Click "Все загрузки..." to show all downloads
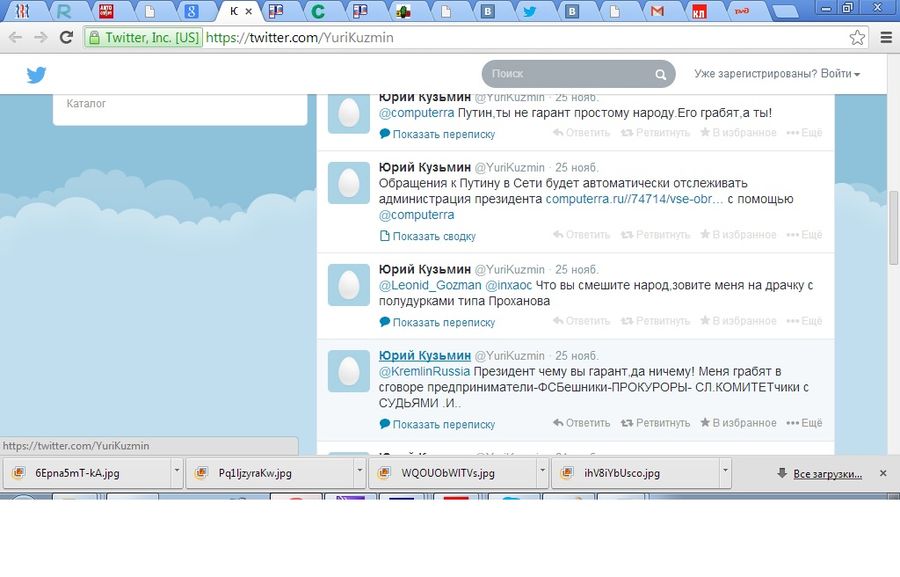 point(826,473)
